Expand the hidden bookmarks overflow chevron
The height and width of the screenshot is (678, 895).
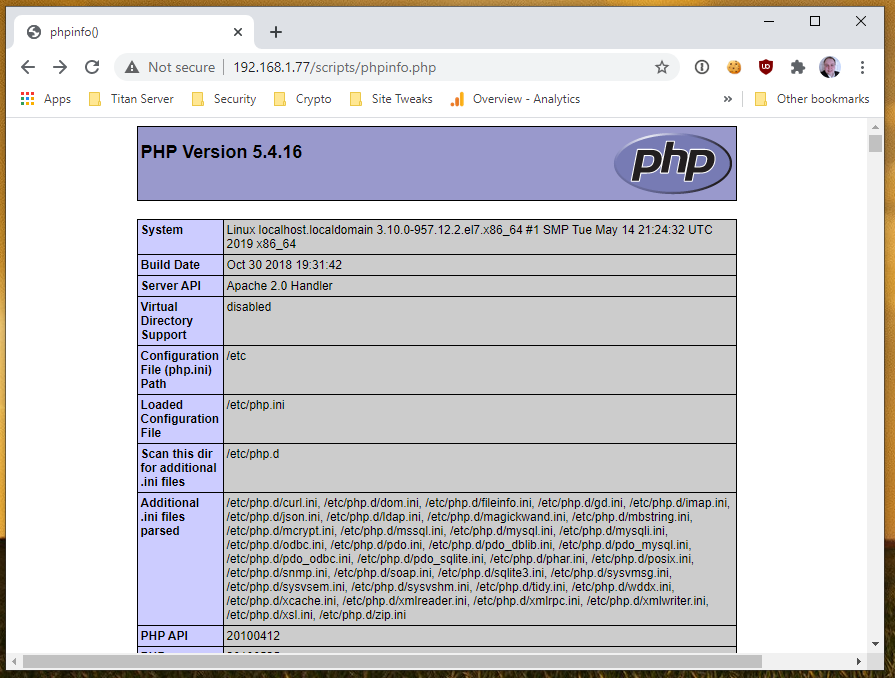coord(727,99)
